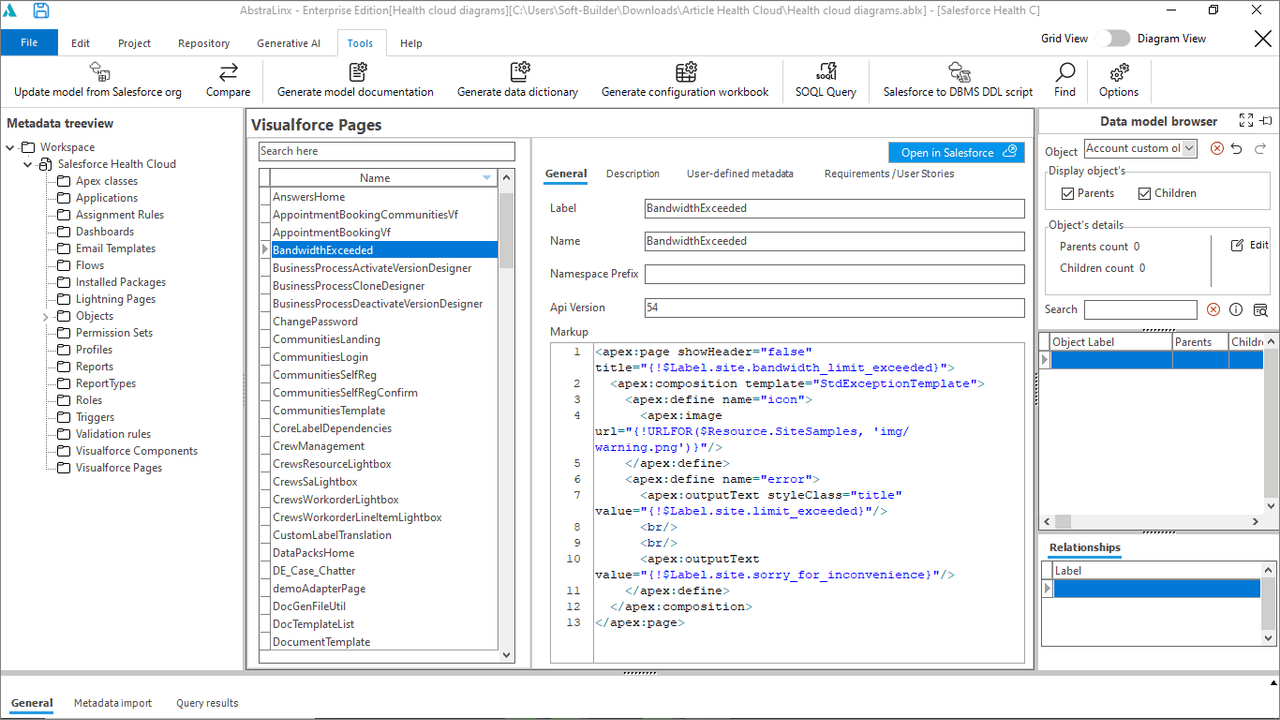Expand Data model browser to full screen

pyautogui.click(x=1246, y=120)
